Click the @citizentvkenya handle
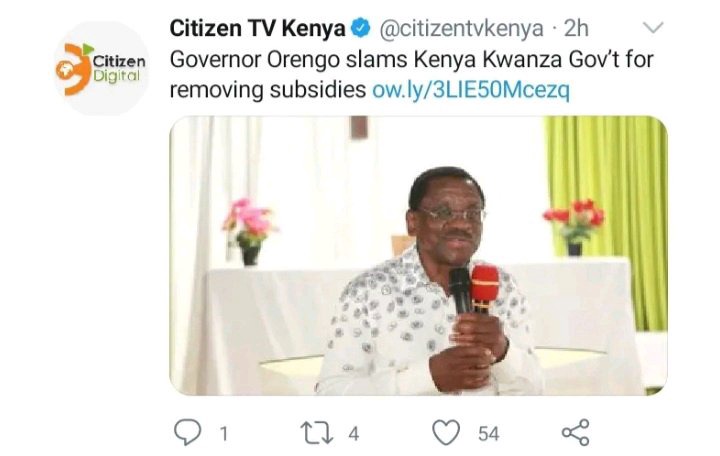The width and height of the screenshot is (720, 456). click(x=461, y=29)
